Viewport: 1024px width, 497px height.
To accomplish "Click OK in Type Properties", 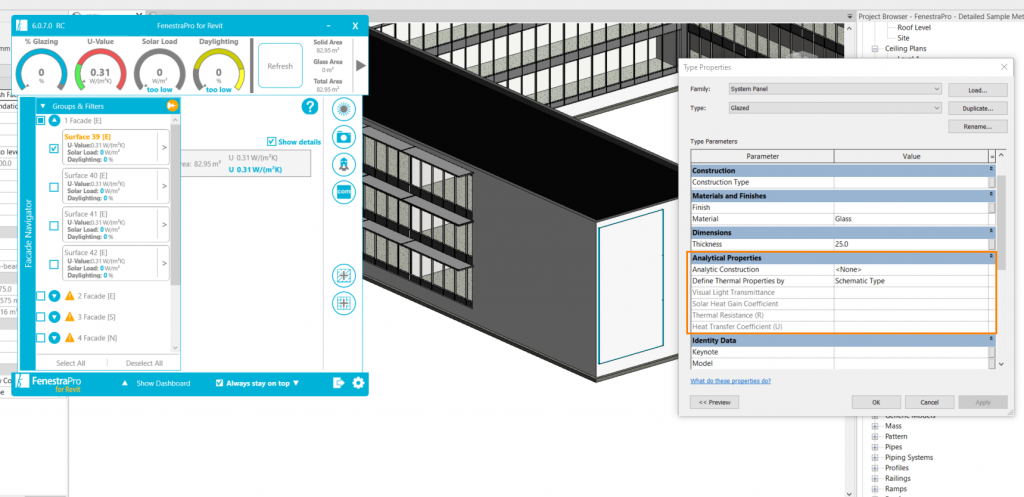I will (x=876, y=402).
